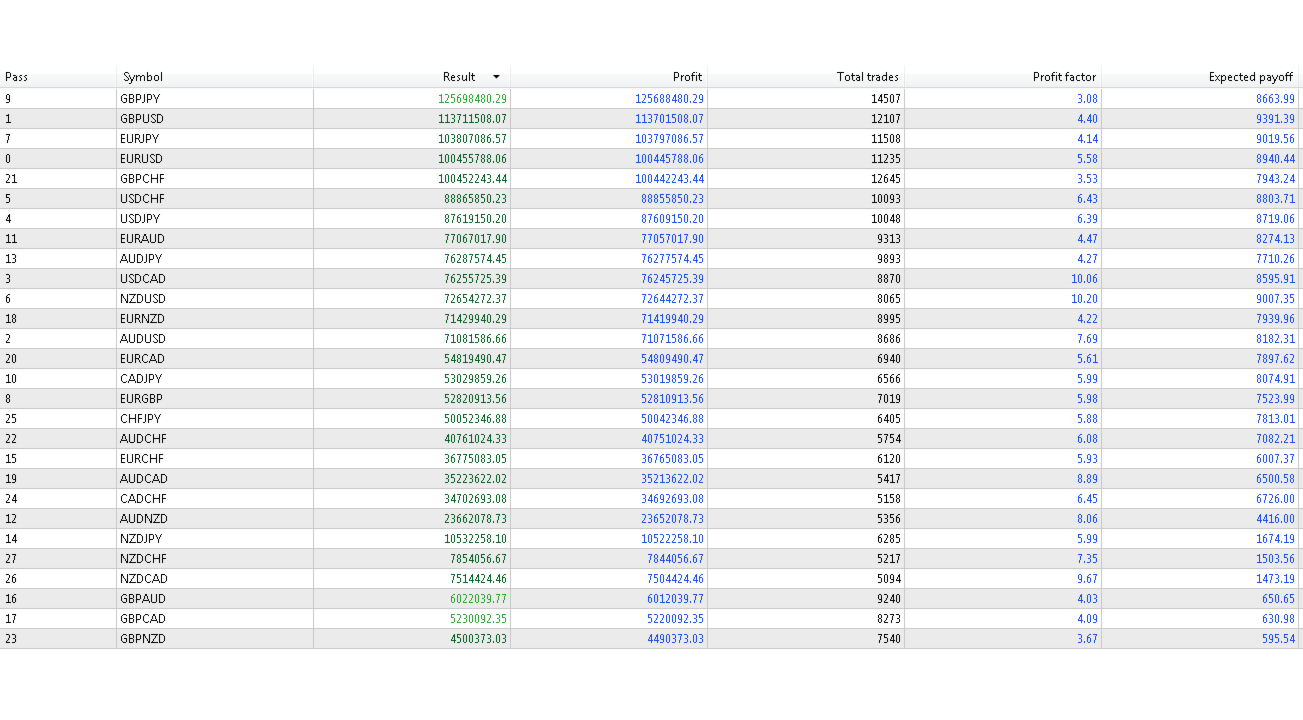Click the expected payoff value 595.54
The height and width of the screenshot is (720, 1303).
(x=1279, y=639)
